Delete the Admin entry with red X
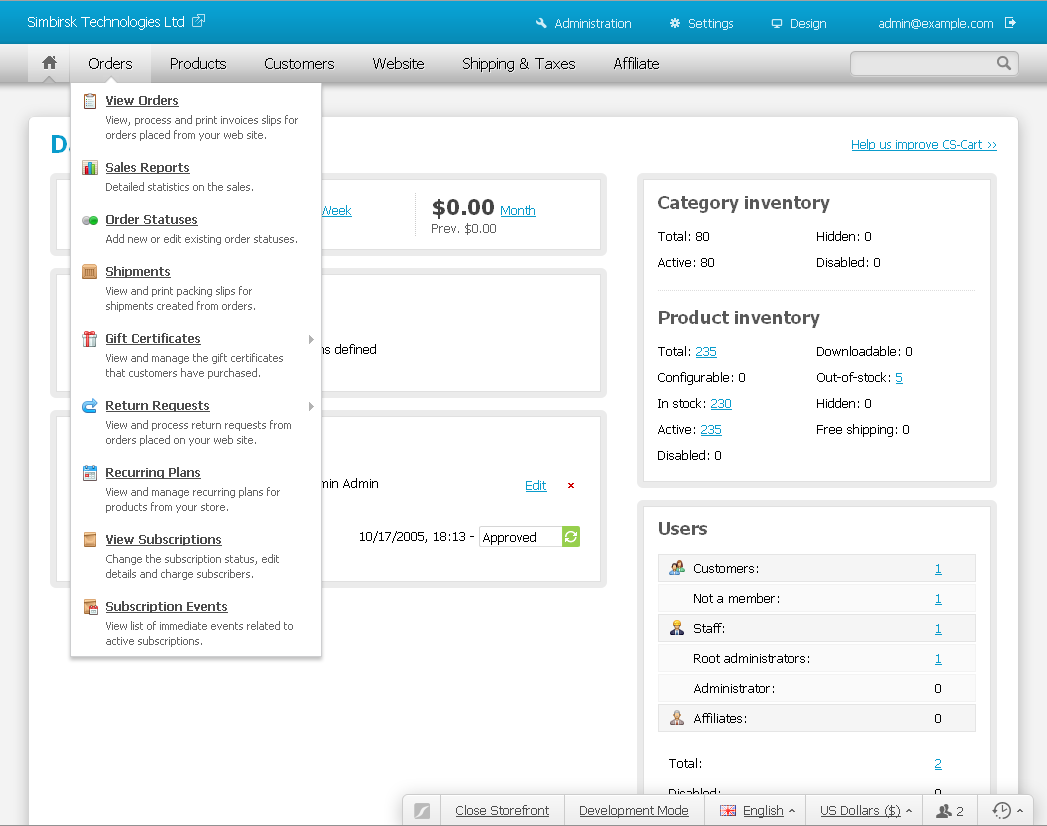Image resolution: width=1047 pixels, height=826 pixels. point(571,485)
